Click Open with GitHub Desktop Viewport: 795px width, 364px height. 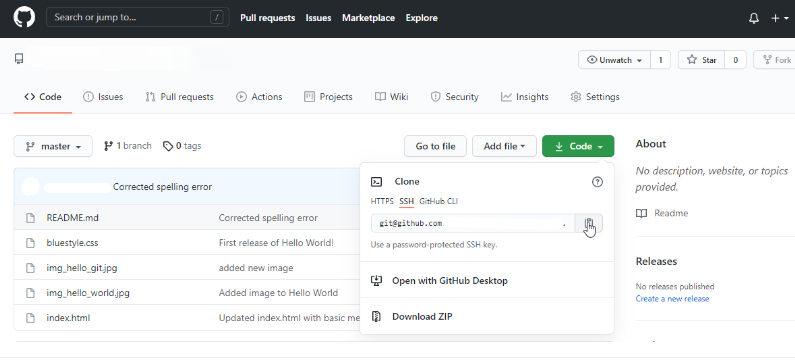[450, 280]
